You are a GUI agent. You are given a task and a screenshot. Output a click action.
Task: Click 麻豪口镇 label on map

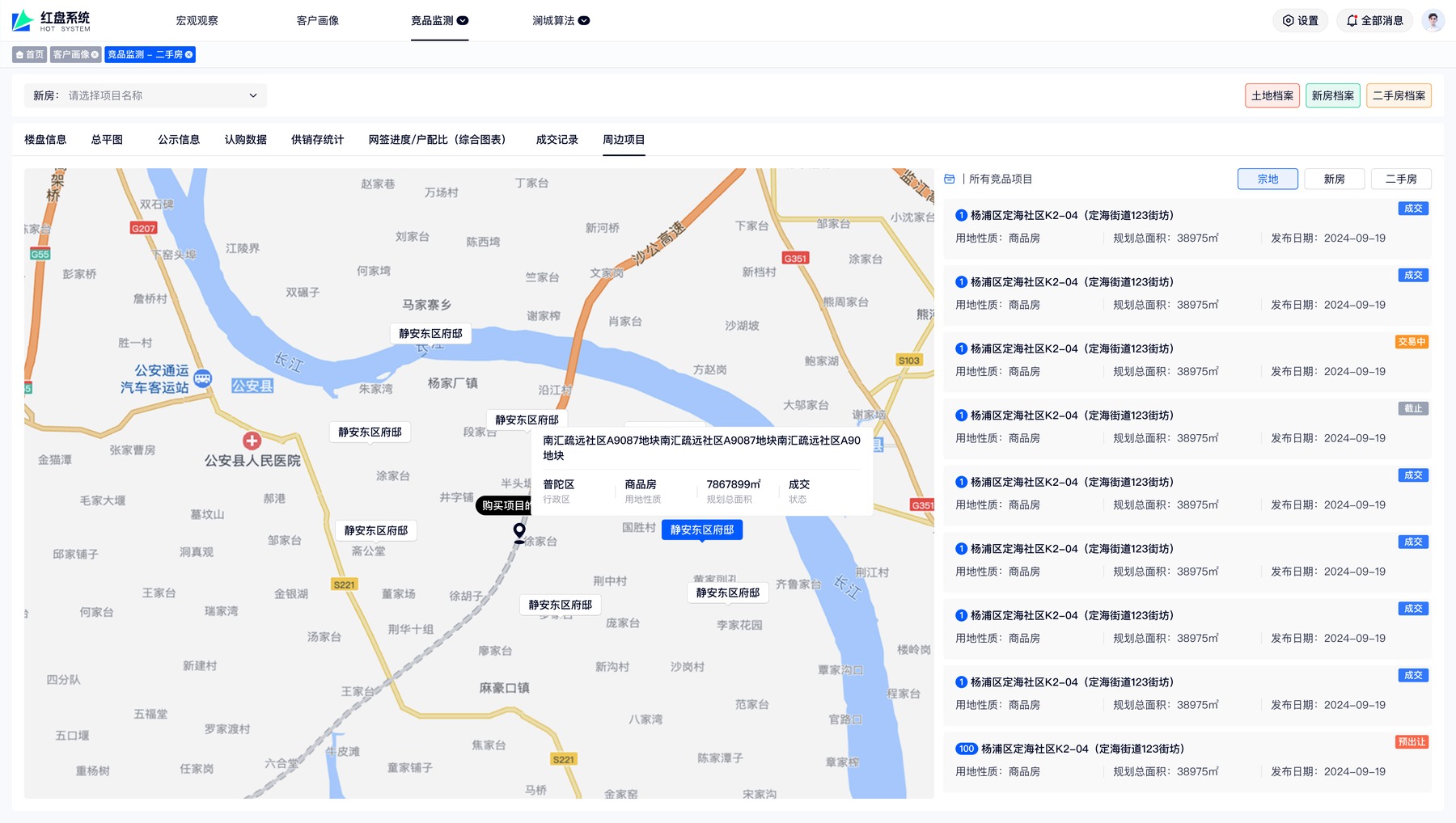click(504, 688)
